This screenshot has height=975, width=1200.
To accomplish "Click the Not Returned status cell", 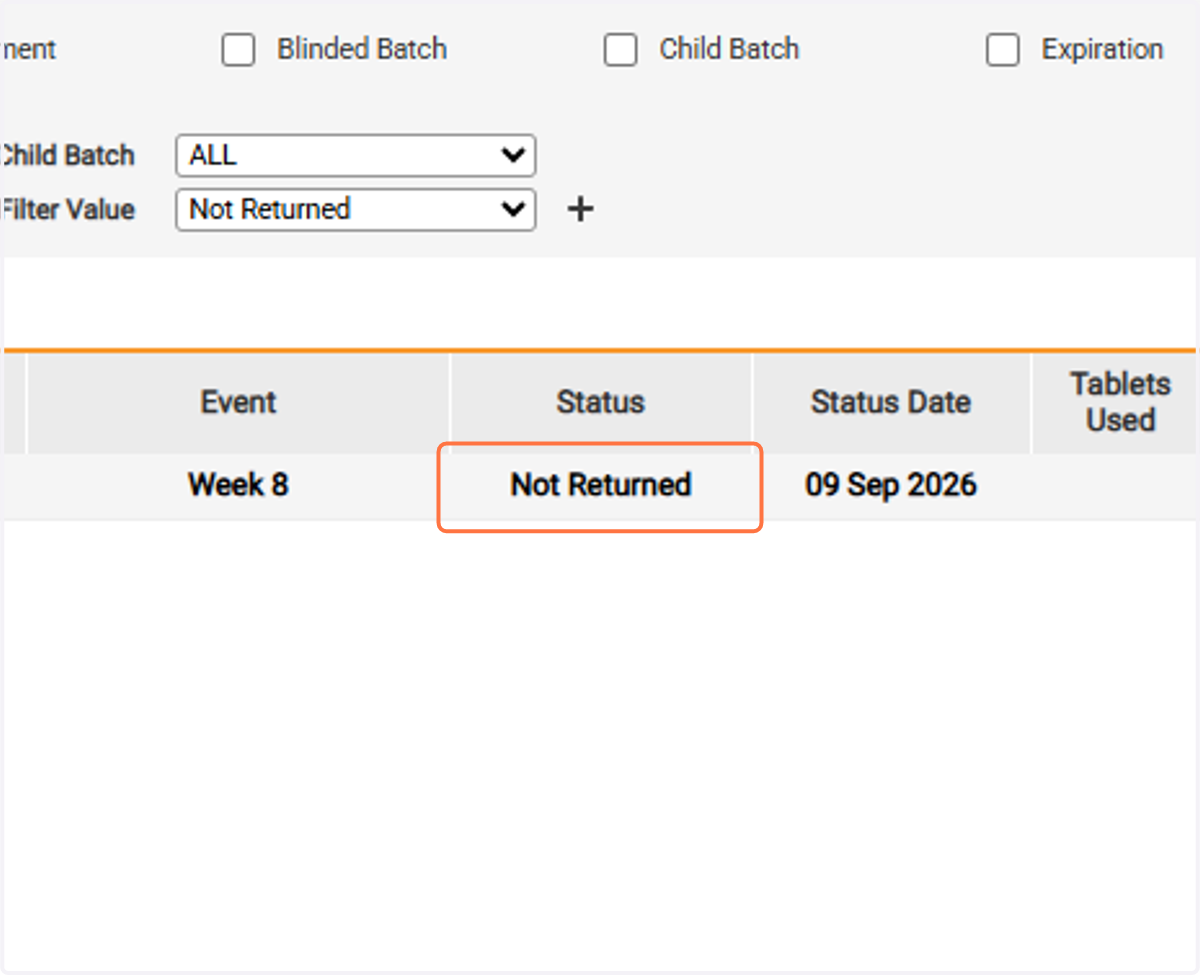I will 601,486.
